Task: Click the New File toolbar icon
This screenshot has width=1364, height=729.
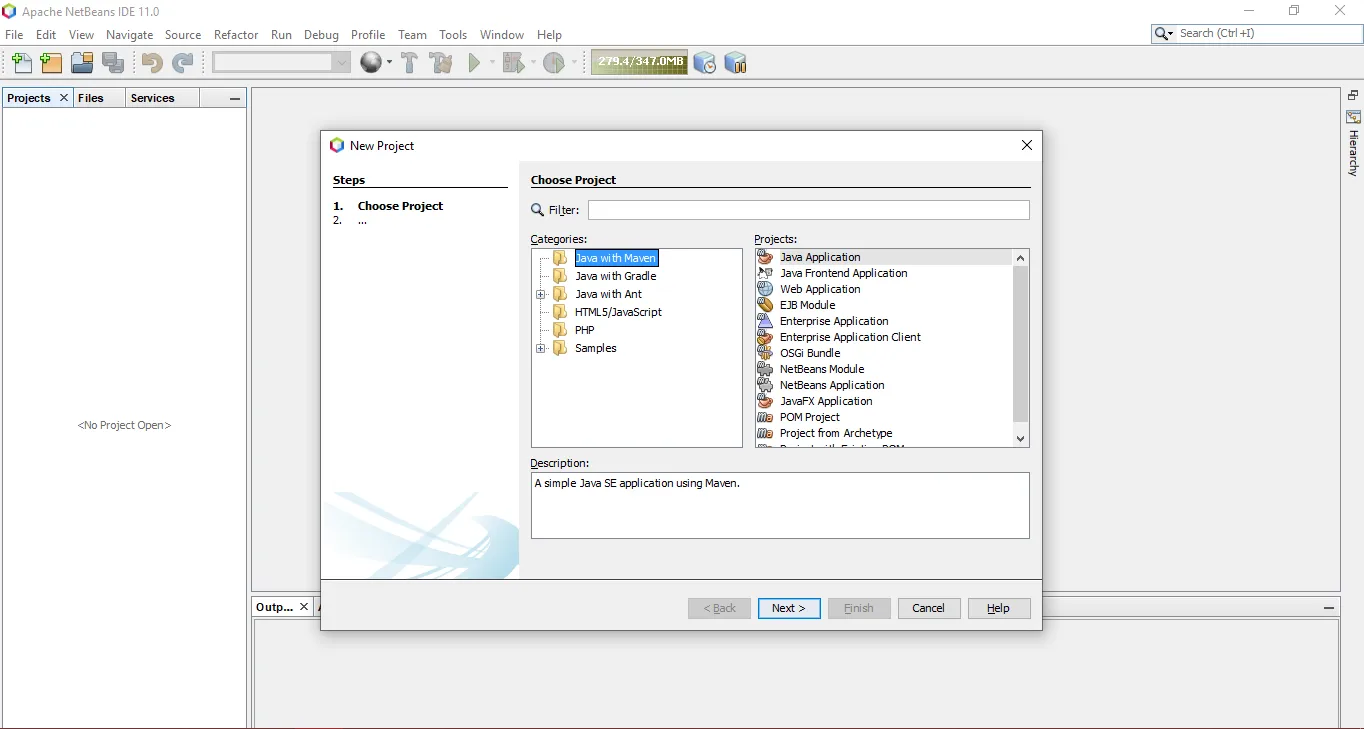Action: coord(21,63)
